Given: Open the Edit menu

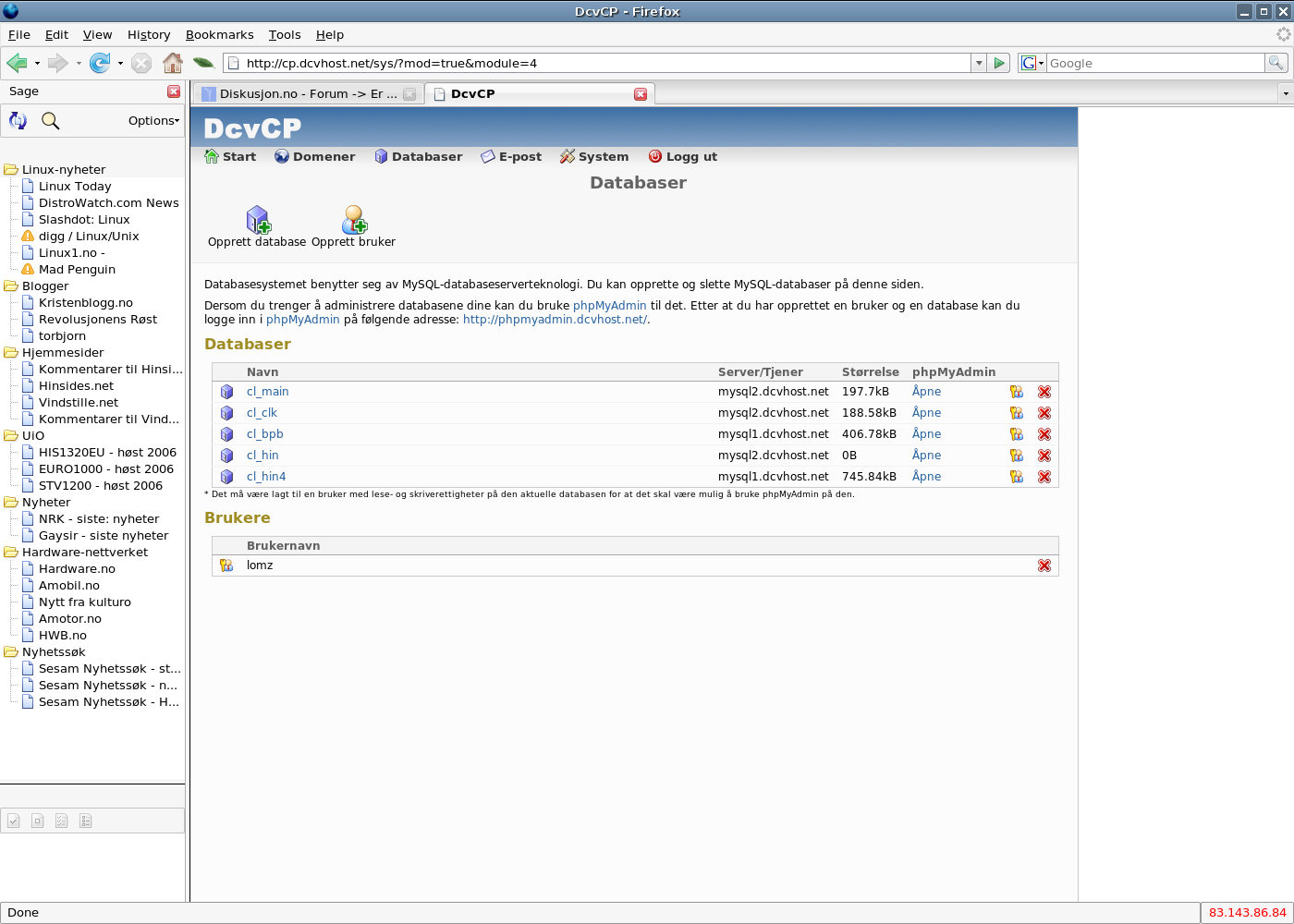Looking at the screenshot, I should pos(56,35).
